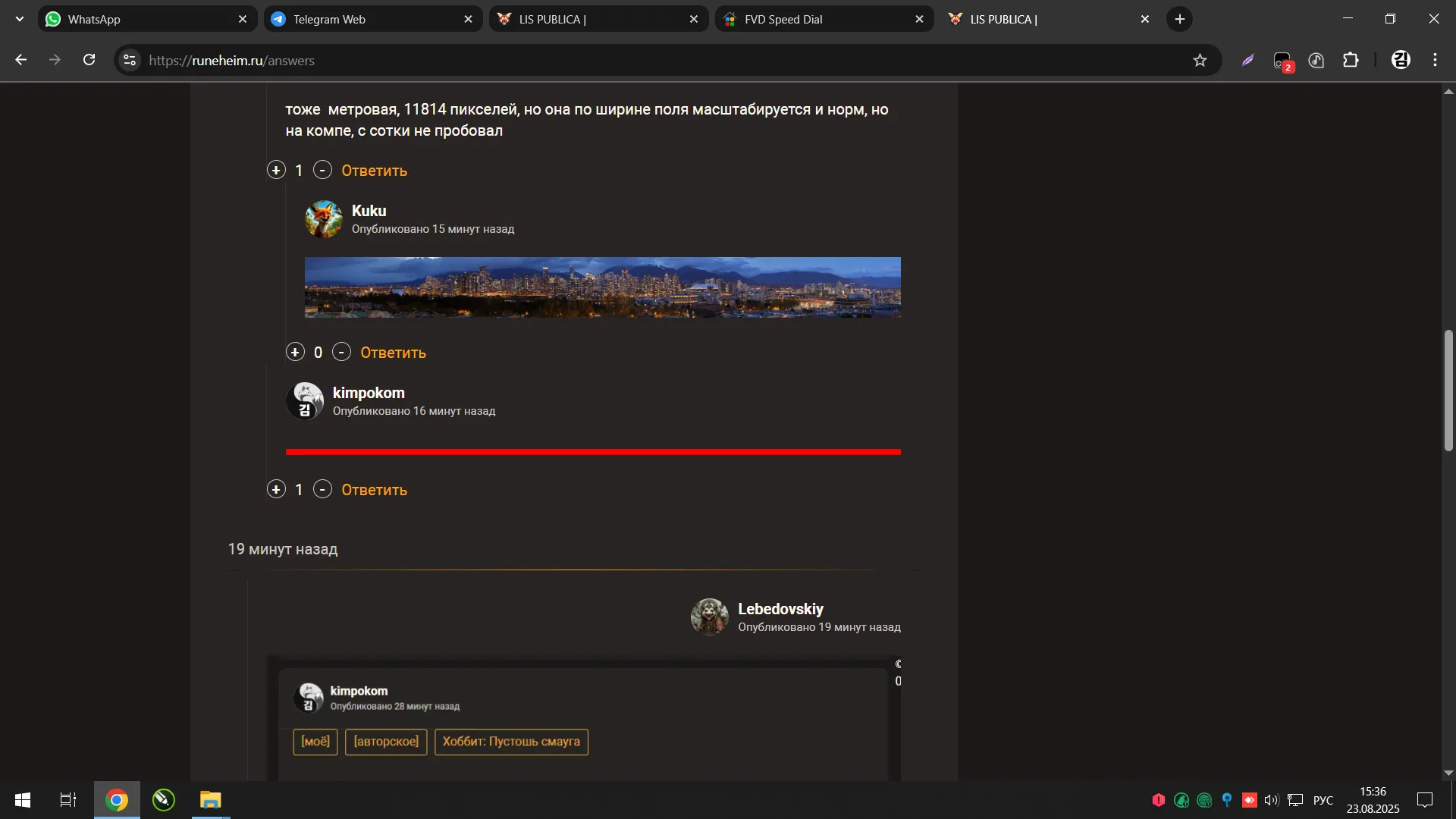Open notification center in taskbar

point(1425,800)
